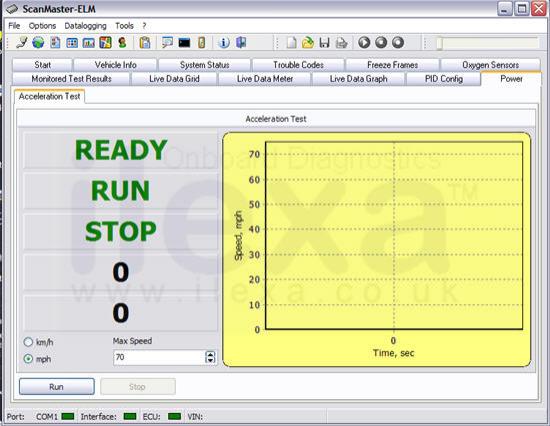Click the printer icon
Image resolution: width=550 pixels, height=426 pixels.
(x=342, y=43)
